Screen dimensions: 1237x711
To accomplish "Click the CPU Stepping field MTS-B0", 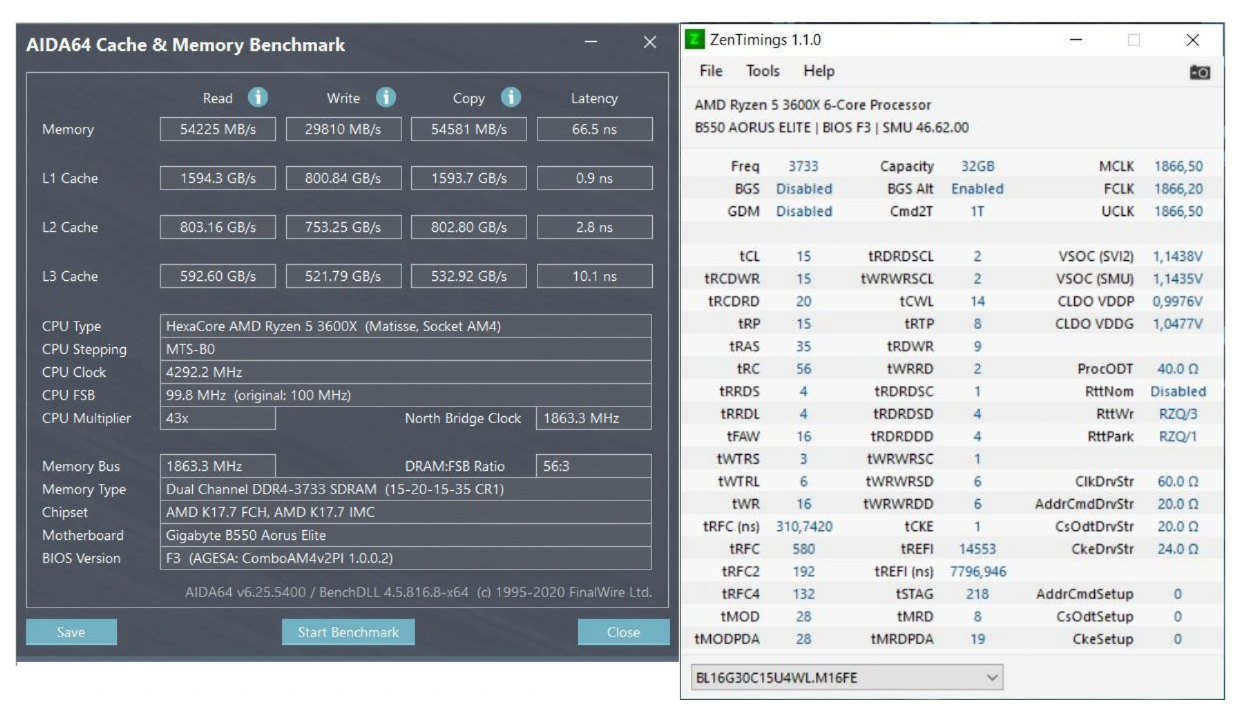I will pyautogui.click(x=406, y=349).
